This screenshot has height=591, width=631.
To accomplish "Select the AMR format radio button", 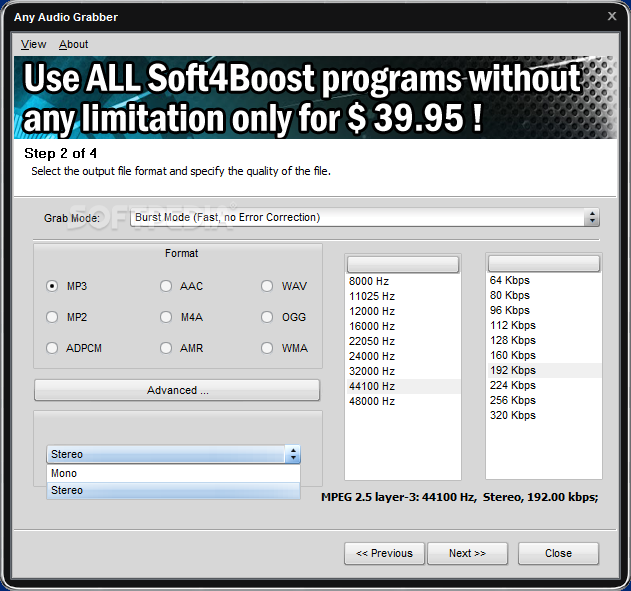I will (x=166, y=348).
